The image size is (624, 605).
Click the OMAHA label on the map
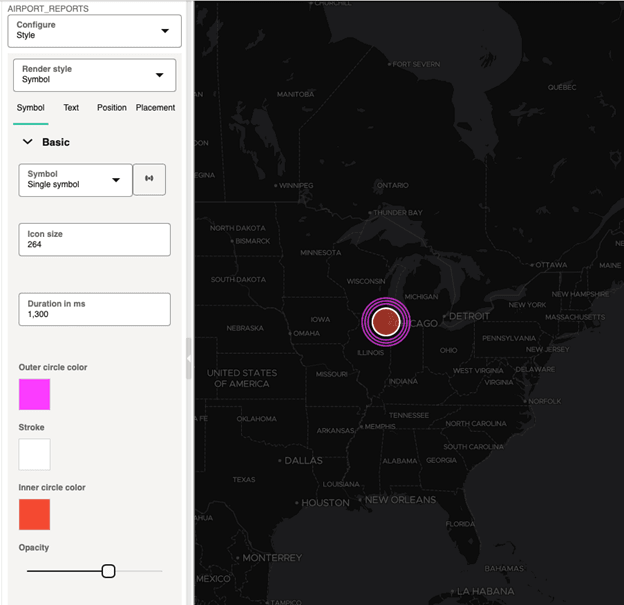coord(306,333)
